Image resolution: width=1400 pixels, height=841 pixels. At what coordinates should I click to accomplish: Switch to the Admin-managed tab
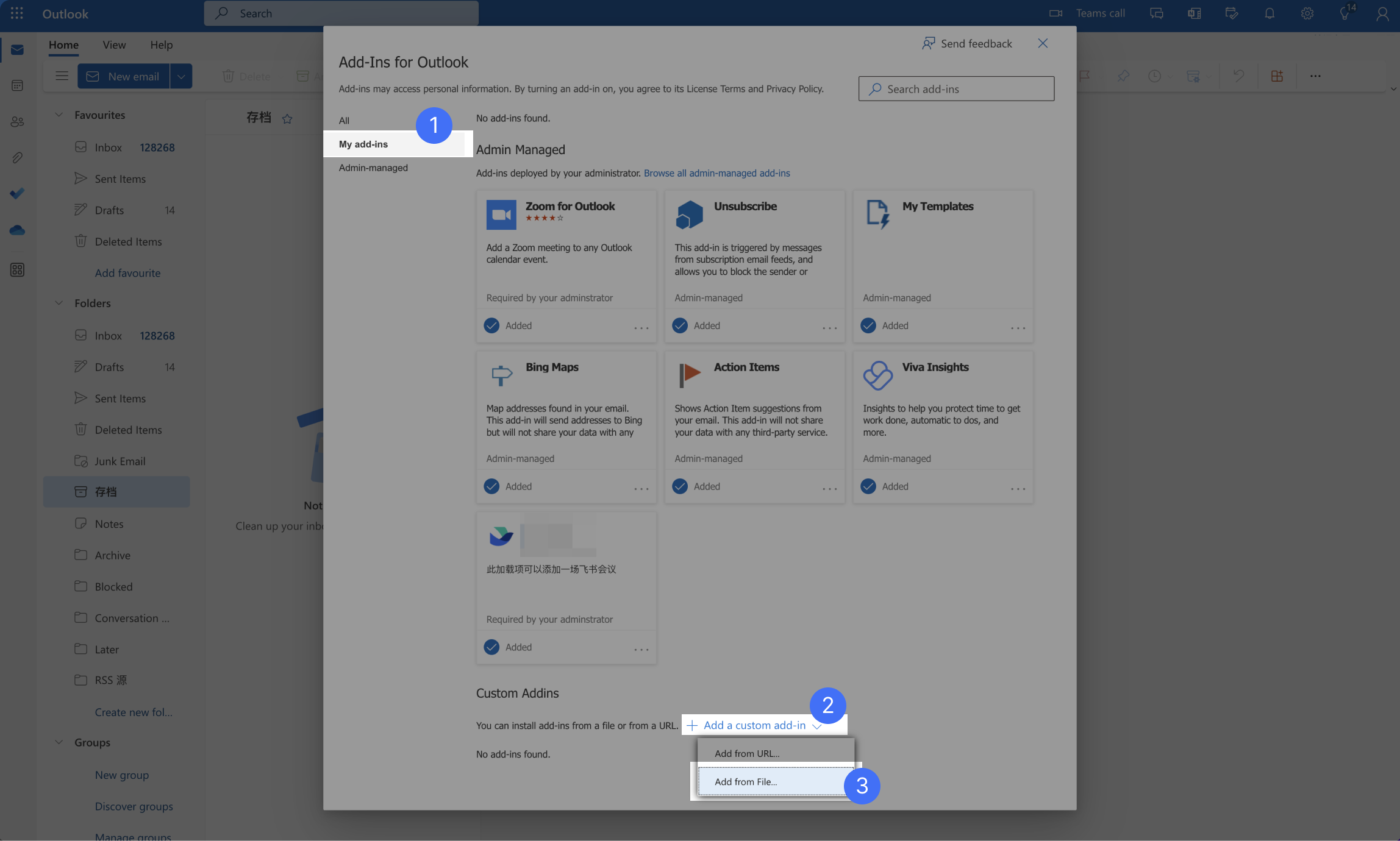(373, 168)
